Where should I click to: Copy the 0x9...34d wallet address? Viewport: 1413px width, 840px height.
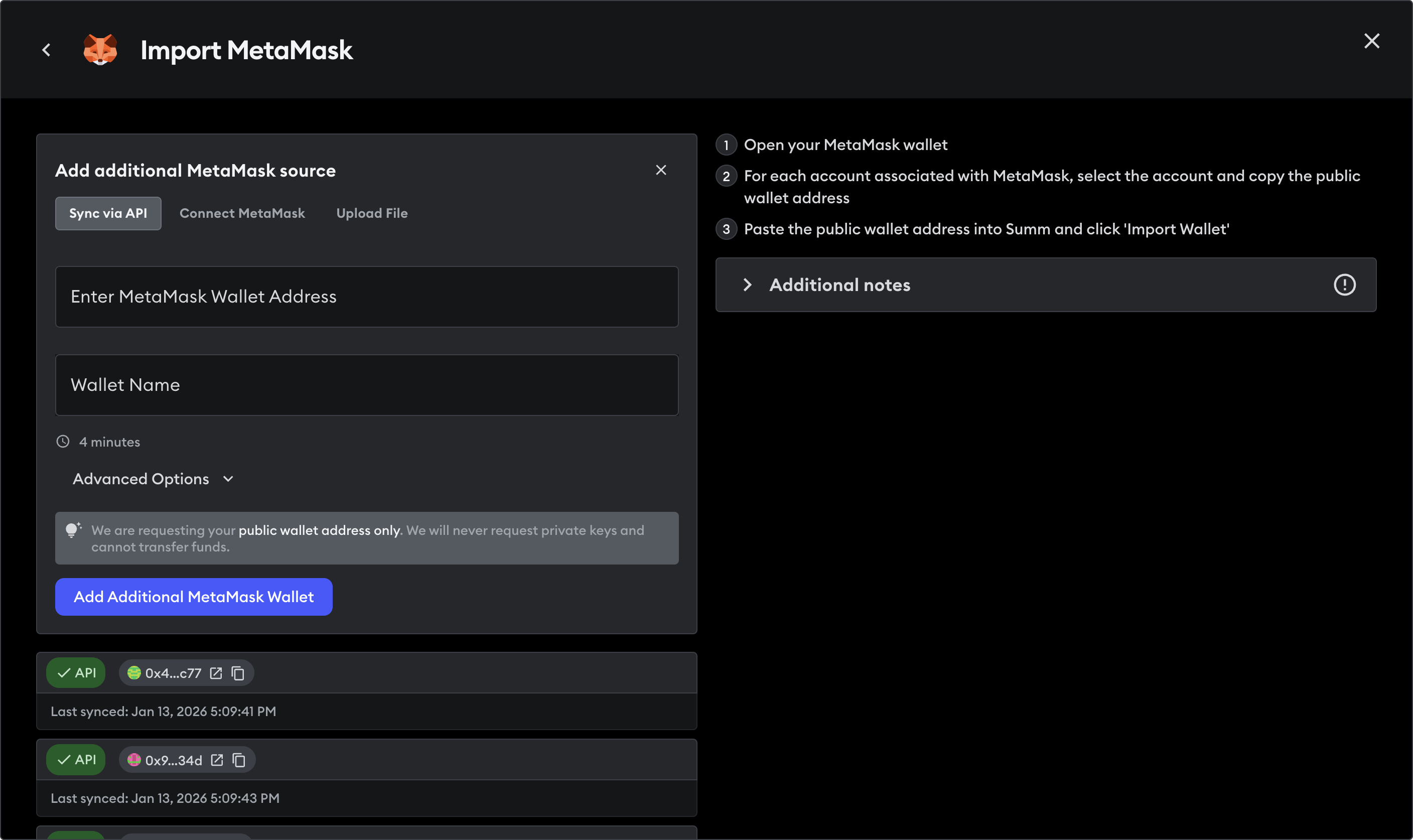tap(239, 760)
